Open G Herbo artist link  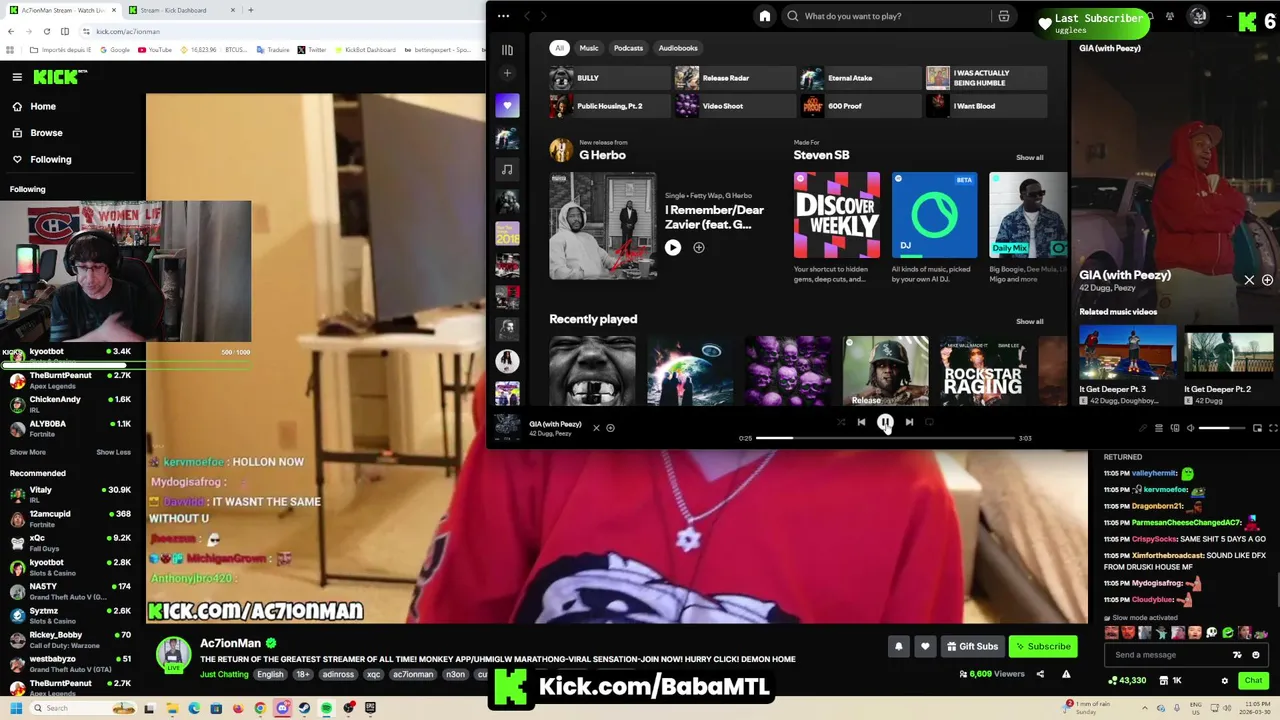[x=602, y=155]
